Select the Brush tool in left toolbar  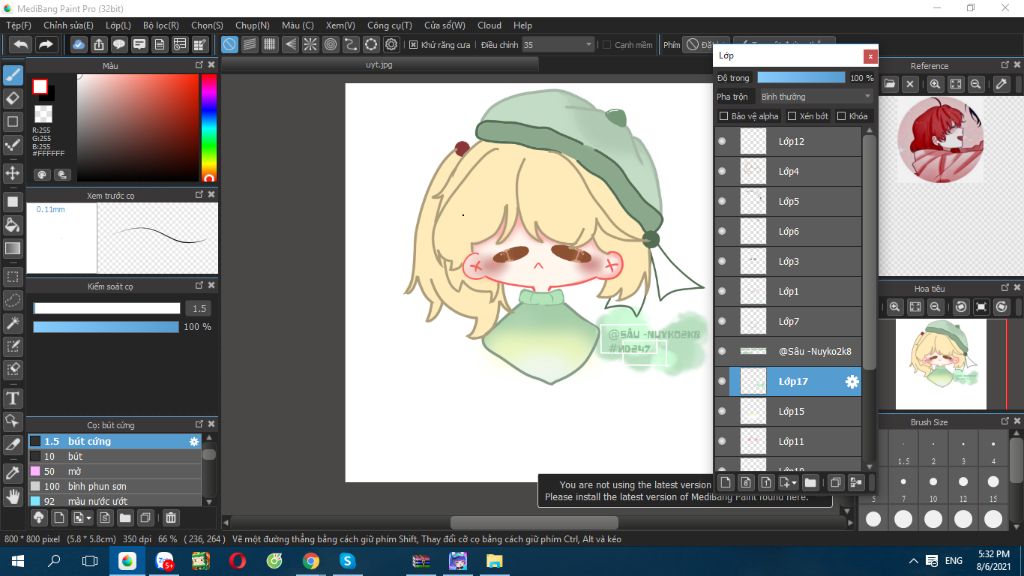[x=12, y=75]
